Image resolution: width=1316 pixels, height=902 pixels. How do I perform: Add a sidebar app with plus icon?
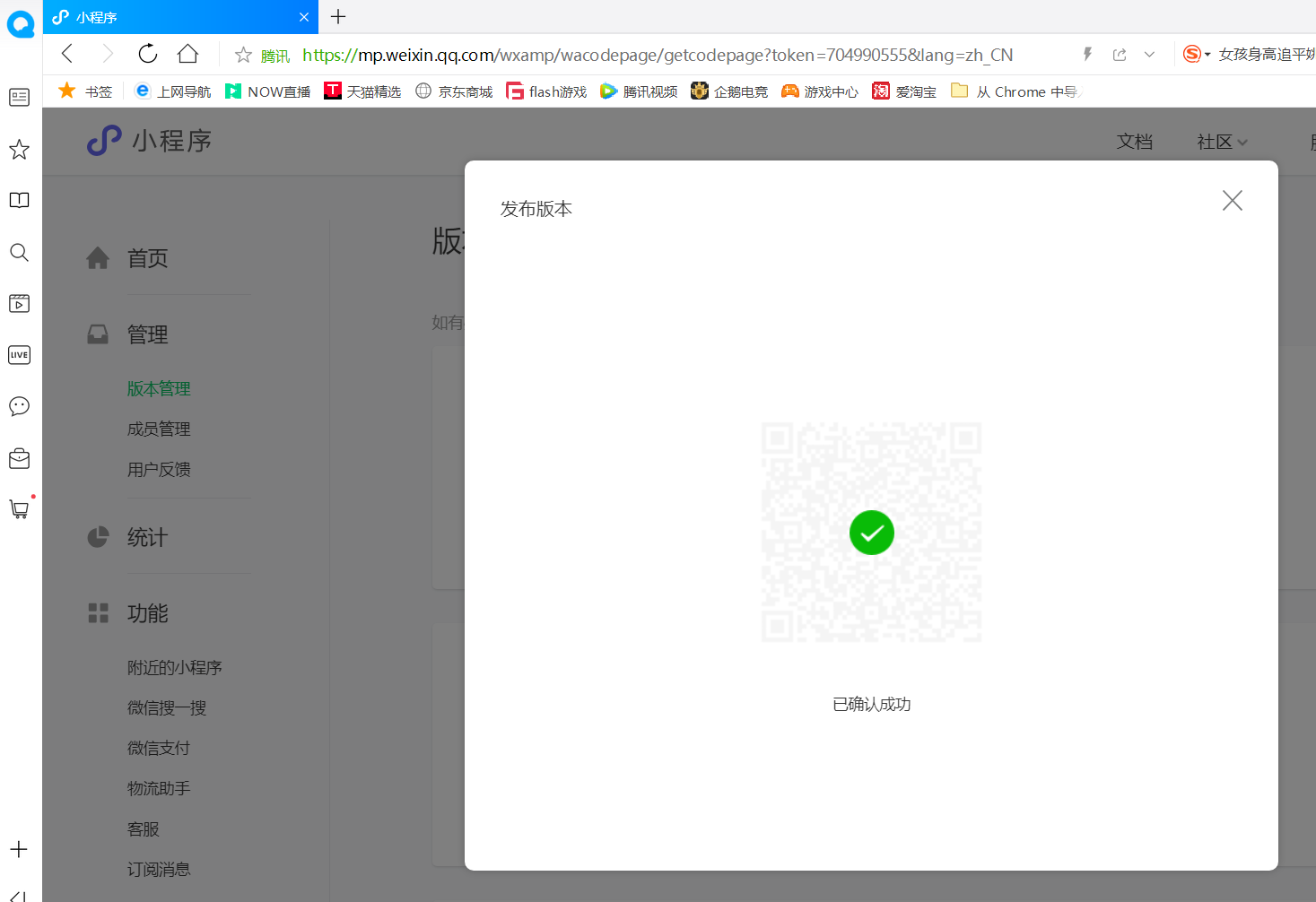tap(19, 849)
